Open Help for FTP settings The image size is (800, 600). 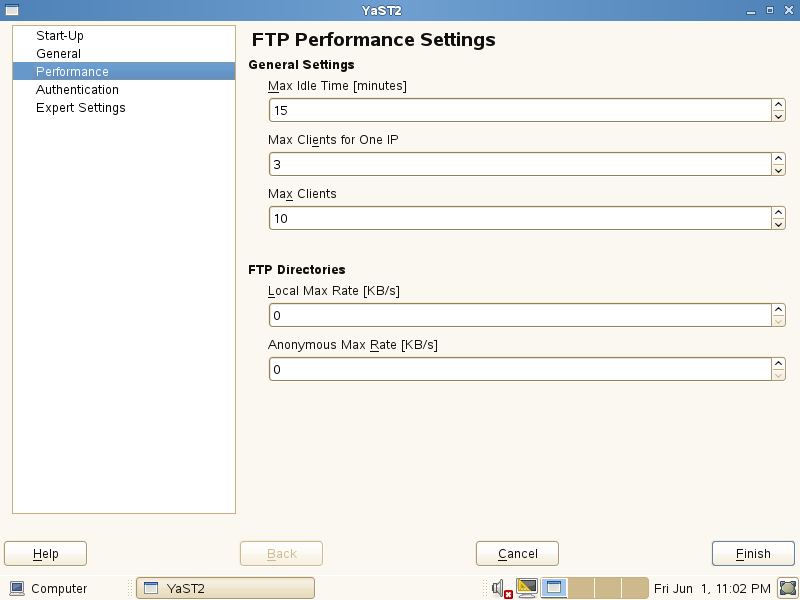coord(45,554)
